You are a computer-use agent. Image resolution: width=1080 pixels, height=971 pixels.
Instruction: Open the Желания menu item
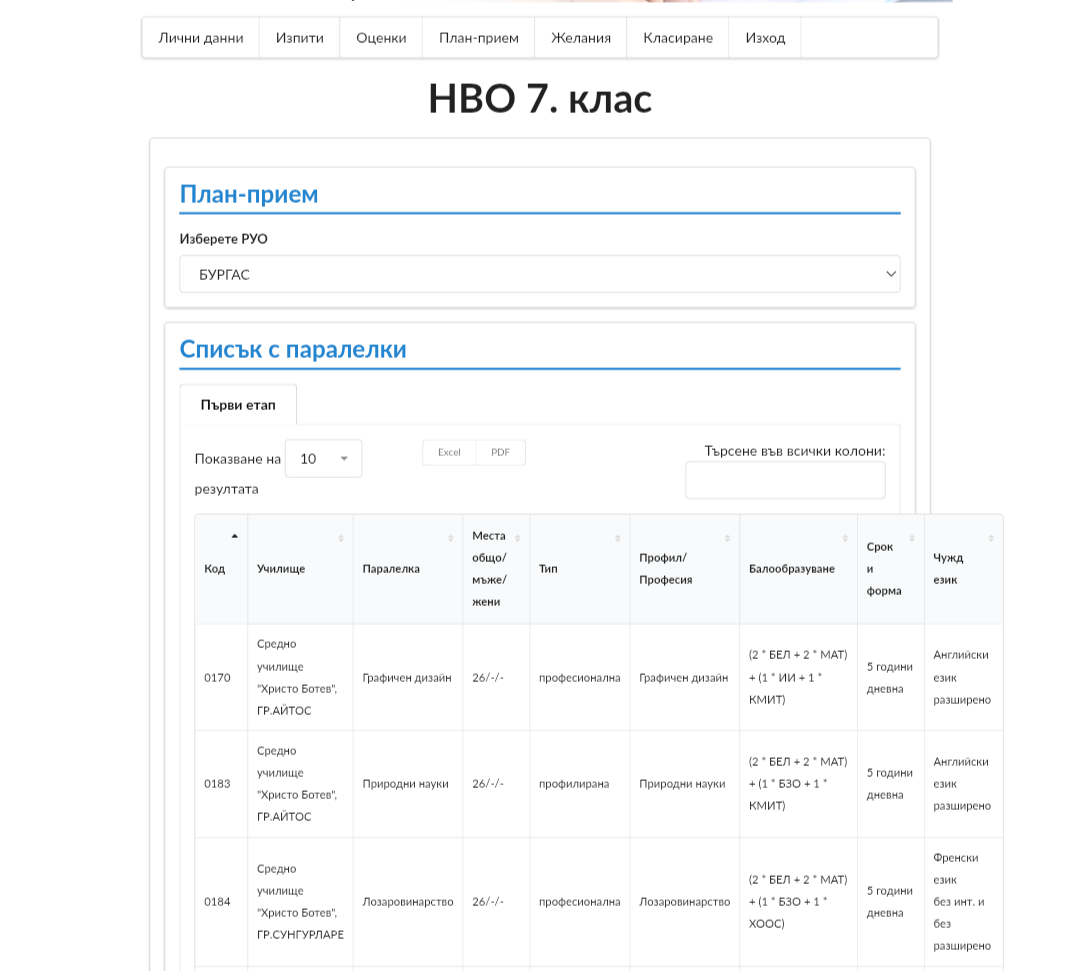[x=581, y=38]
